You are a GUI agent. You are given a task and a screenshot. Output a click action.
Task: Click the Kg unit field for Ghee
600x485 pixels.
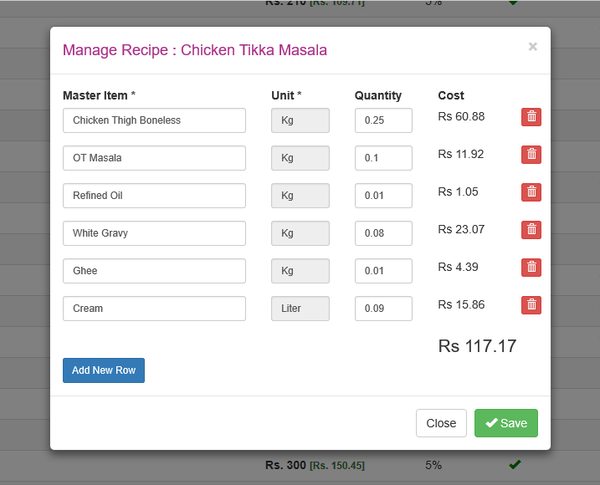(x=300, y=271)
